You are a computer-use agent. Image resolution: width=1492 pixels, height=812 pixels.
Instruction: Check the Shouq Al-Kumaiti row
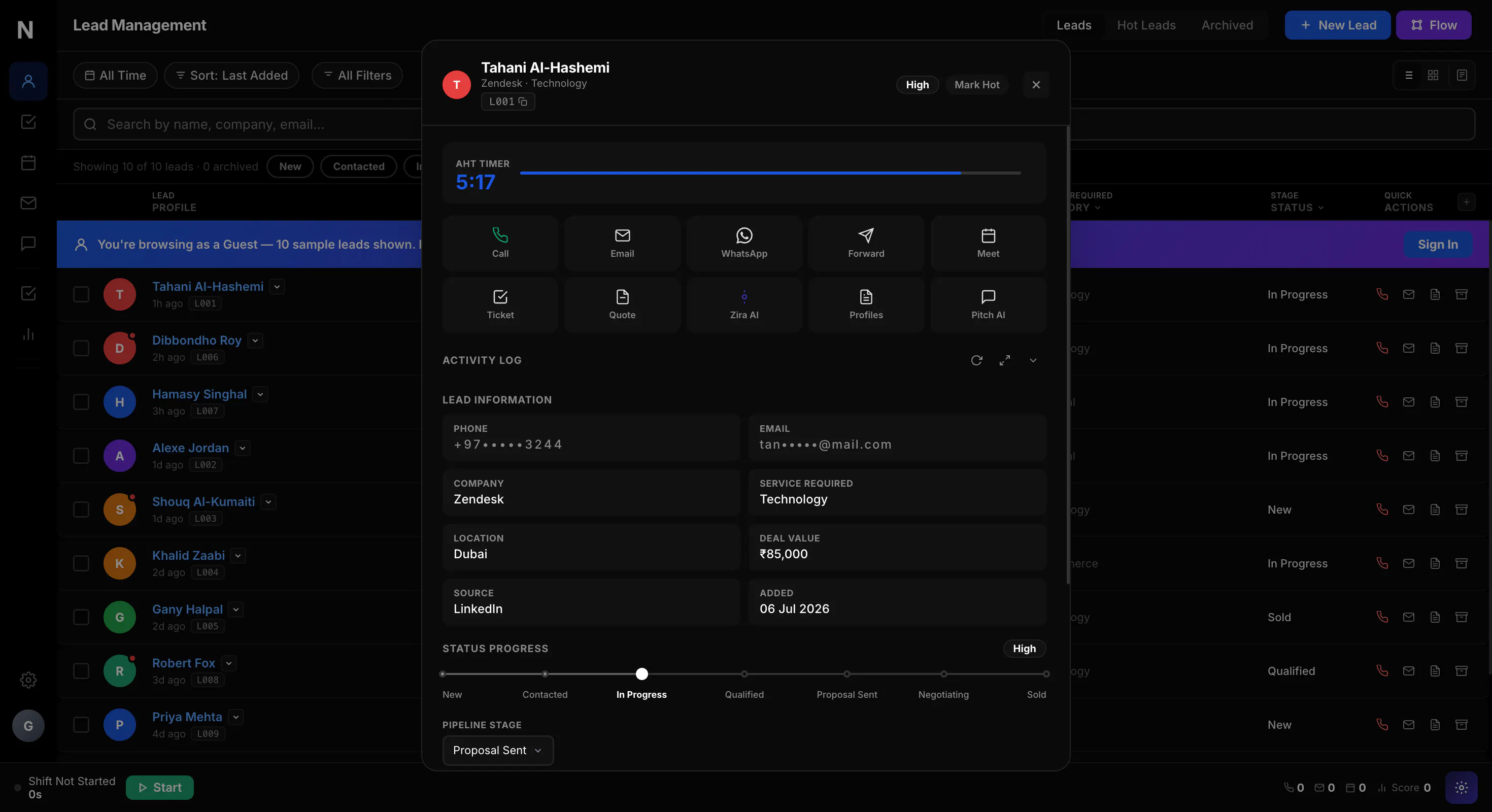pos(81,510)
